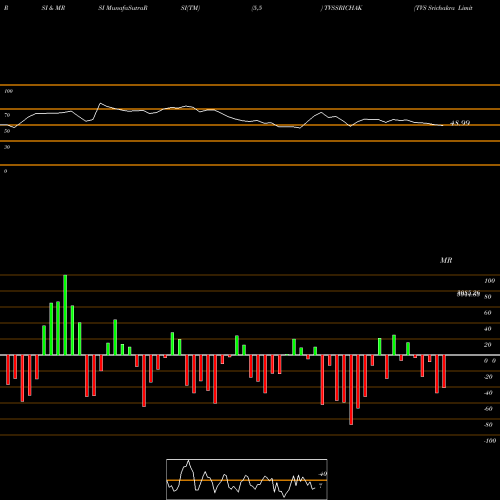Click the RSI line peak above the 70 level
This screenshot has width=500, height=500.
pyautogui.click(x=100, y=104)
